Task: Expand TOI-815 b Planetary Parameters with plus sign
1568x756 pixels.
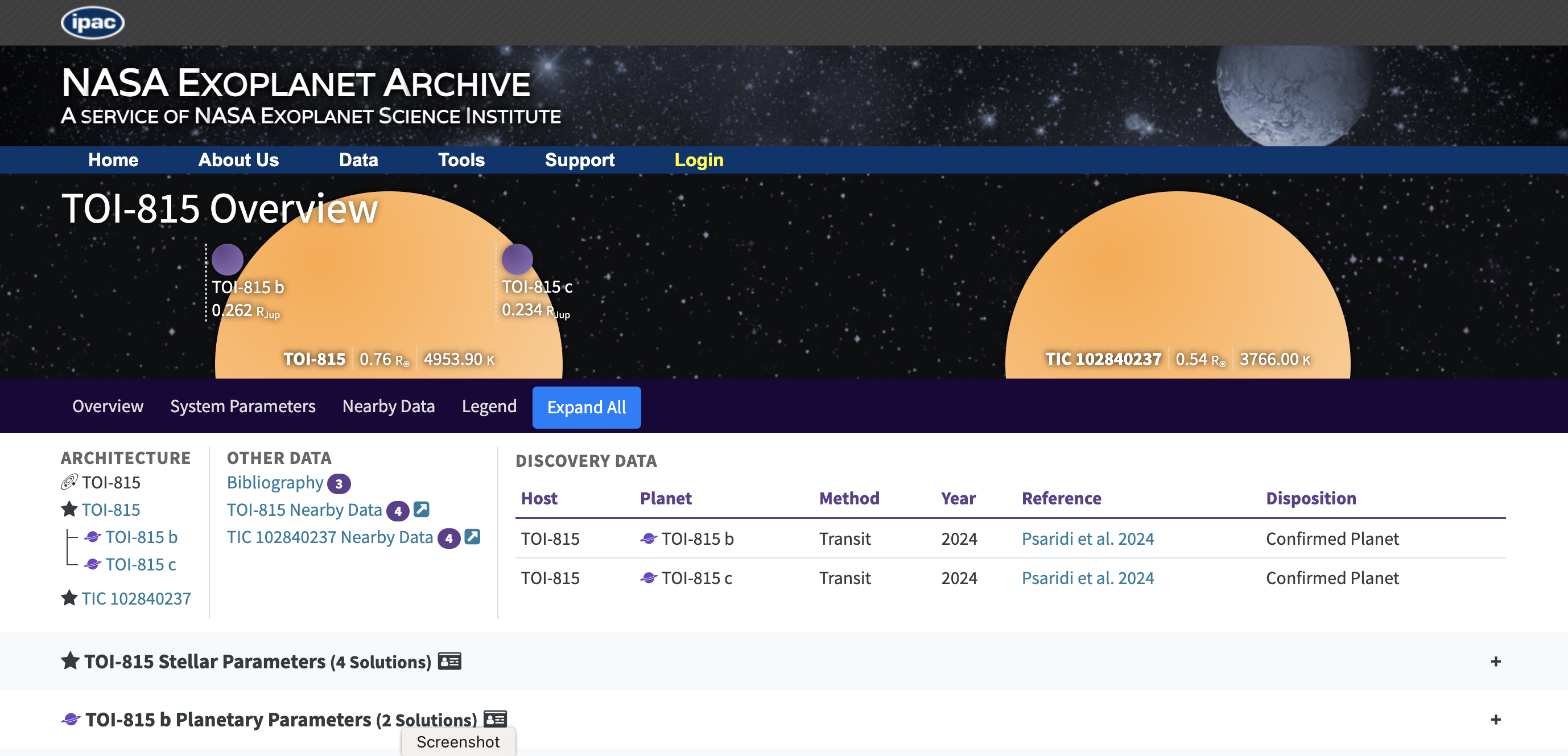Action: [x=1496, y=720]
